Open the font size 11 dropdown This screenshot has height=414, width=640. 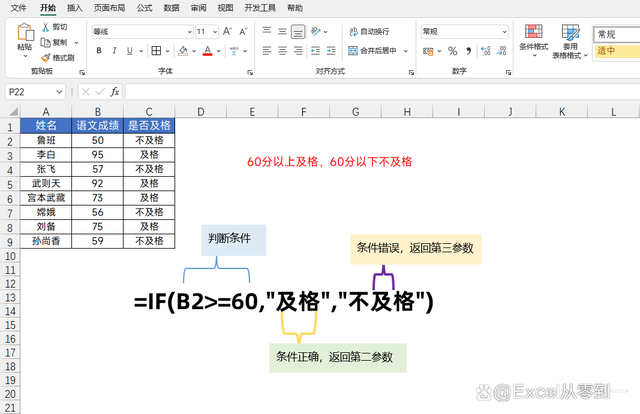(x=215, y=32)
